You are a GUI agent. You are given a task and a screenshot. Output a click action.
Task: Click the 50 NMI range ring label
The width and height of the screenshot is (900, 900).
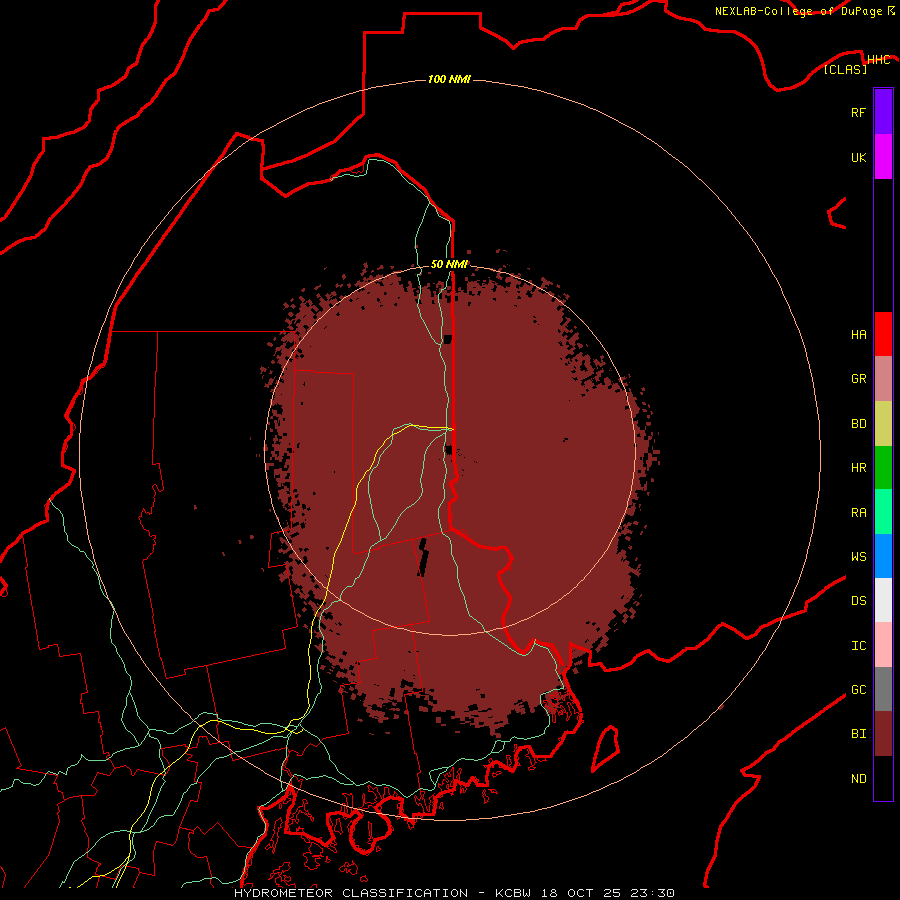[x=449, y=264]
